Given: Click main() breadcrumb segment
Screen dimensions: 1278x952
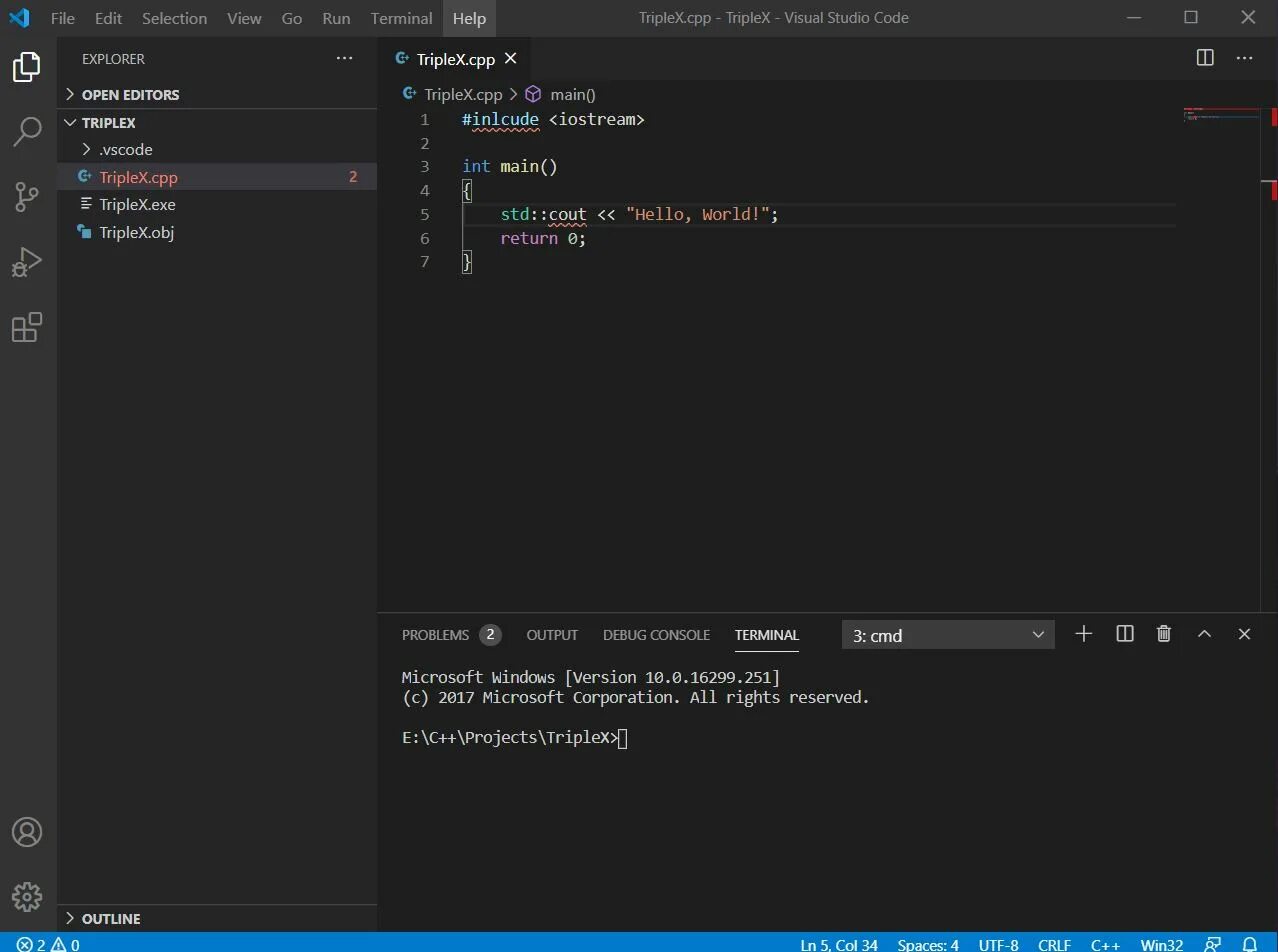Looking at the screenshot, I should pos(572,94).
